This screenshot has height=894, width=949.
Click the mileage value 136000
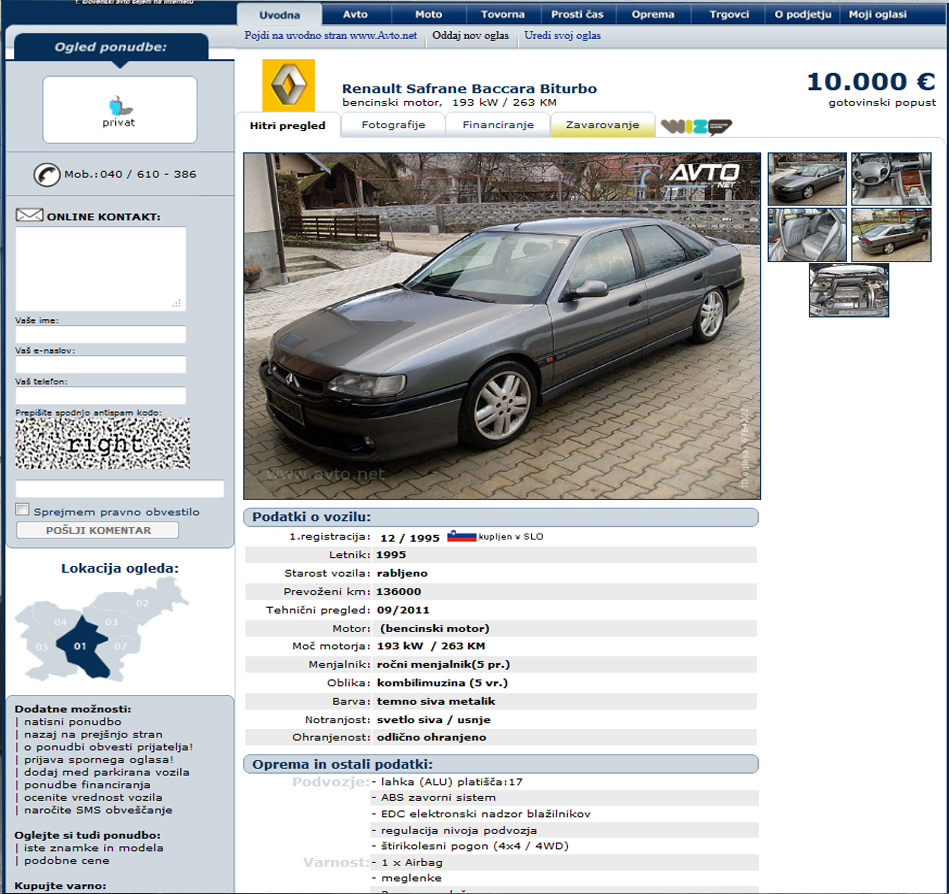(398, 591)
